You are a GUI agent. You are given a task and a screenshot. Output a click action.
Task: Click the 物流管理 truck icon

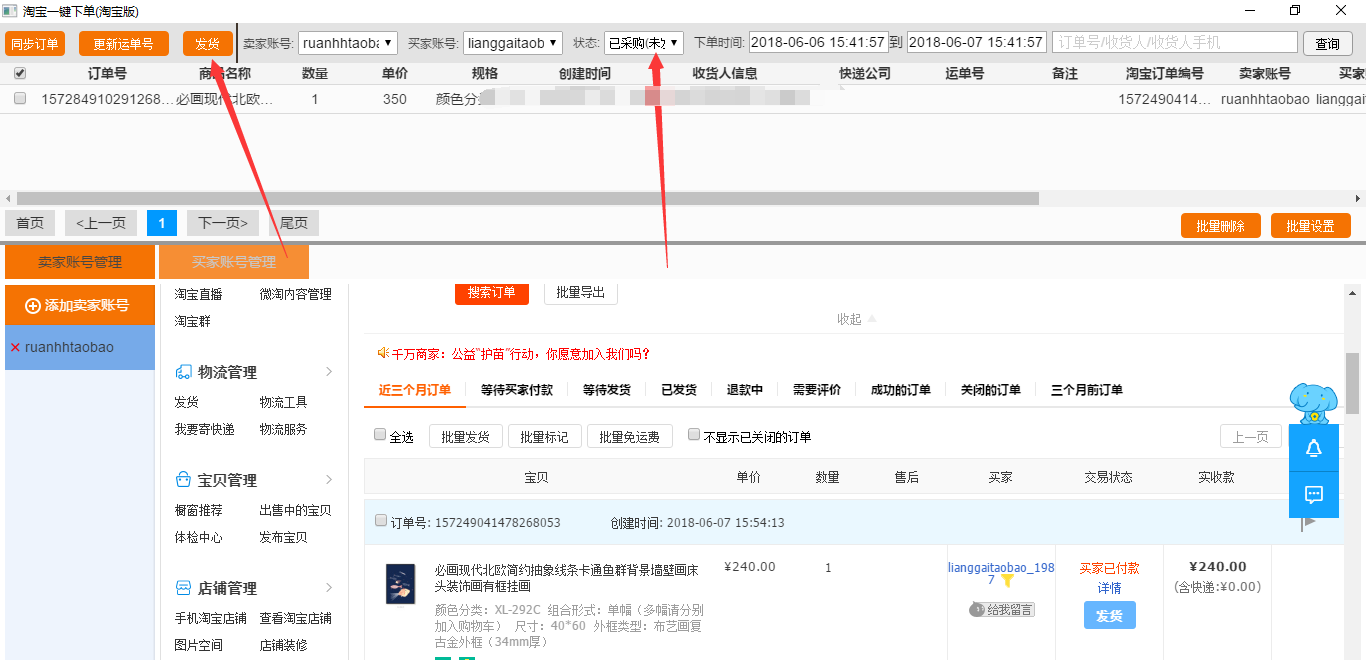click(183, 372)
